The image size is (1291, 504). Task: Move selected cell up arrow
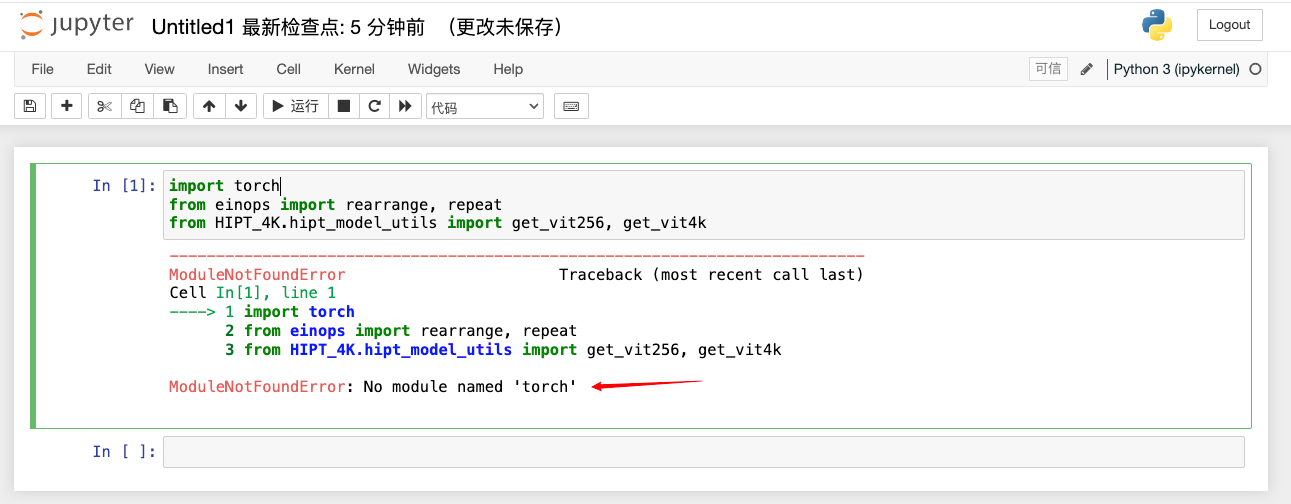(209, 106)
